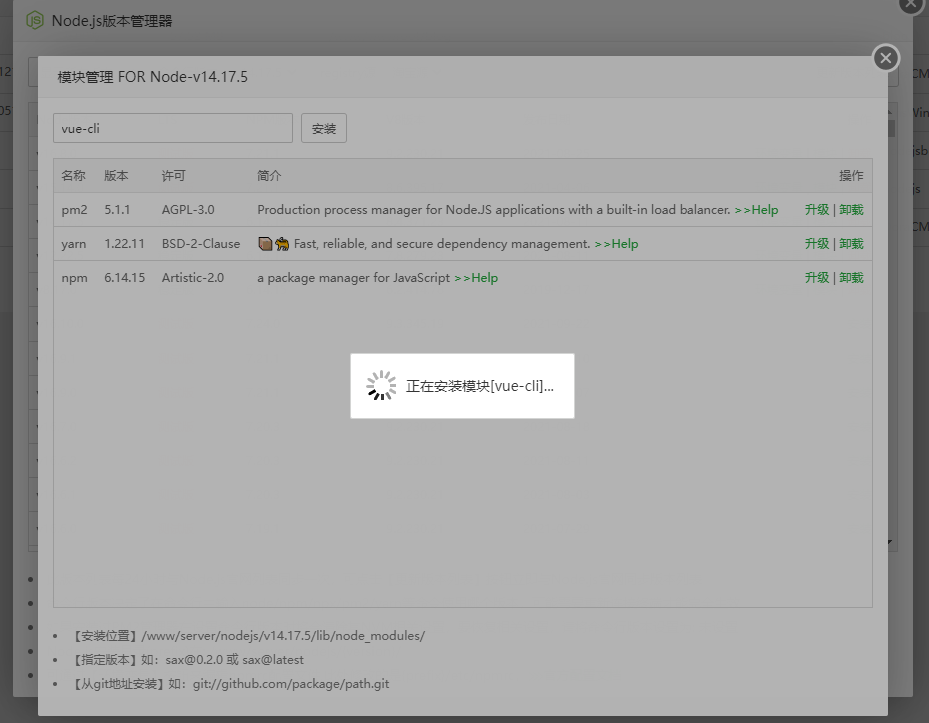Upgrade the npm module
The image size is (929, 723).
pyautogui.click(x=816, y=278)
